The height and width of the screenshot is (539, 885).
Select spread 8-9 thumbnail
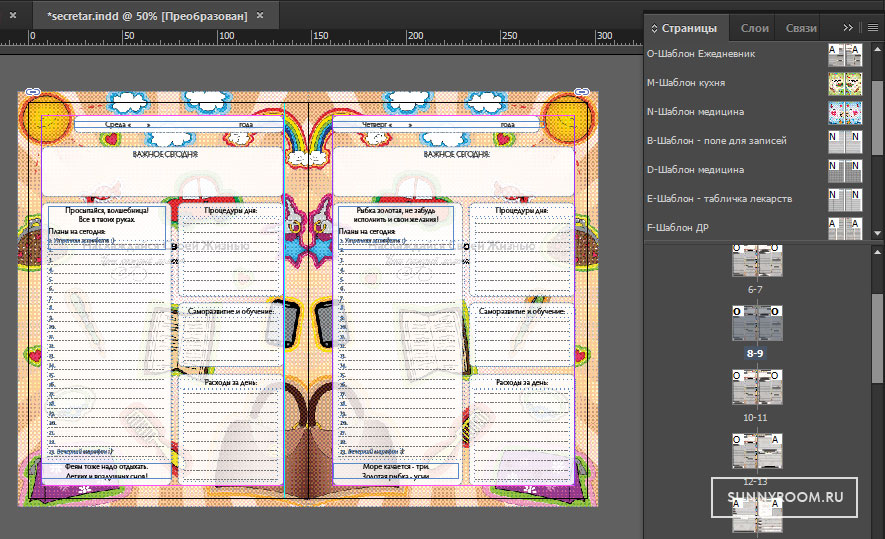coord(757,323)
